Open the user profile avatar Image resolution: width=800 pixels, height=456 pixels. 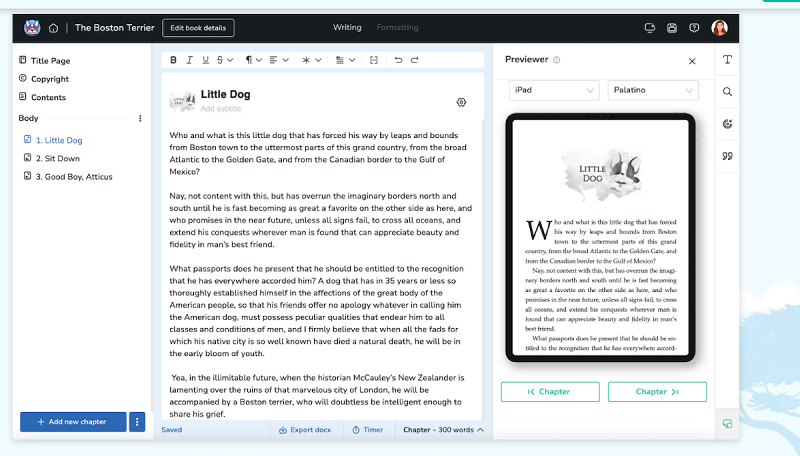tap(719, 28)
